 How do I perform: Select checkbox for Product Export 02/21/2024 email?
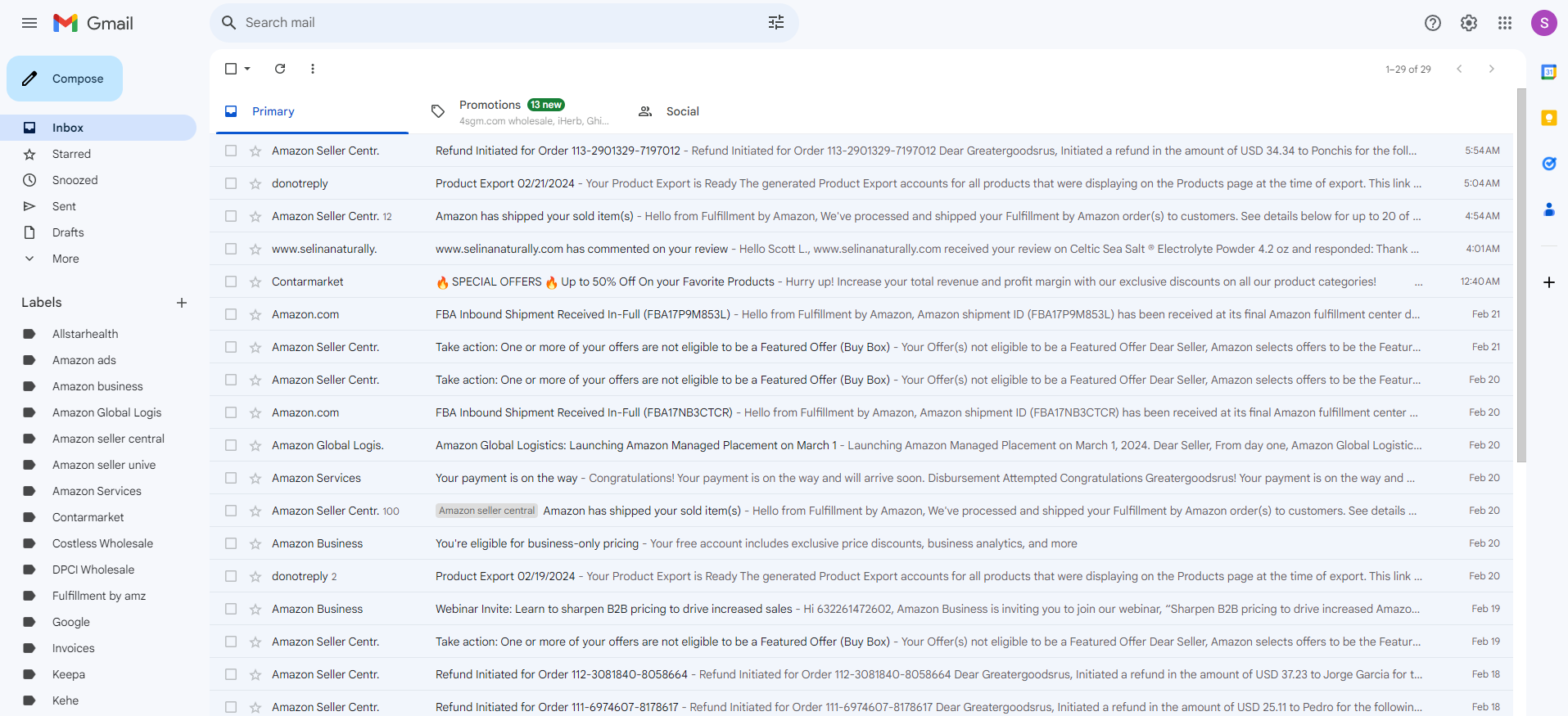(231, 183)
